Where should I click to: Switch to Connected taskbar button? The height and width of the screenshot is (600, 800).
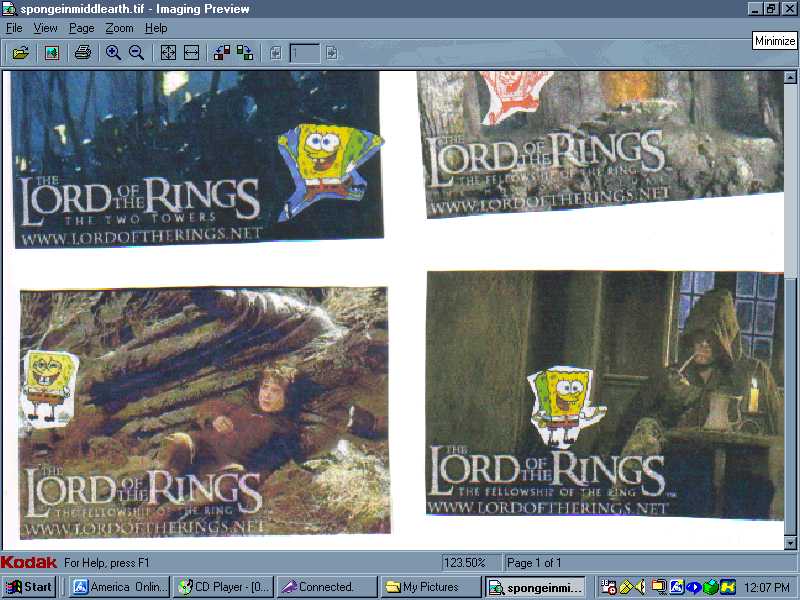pos(327,587)
